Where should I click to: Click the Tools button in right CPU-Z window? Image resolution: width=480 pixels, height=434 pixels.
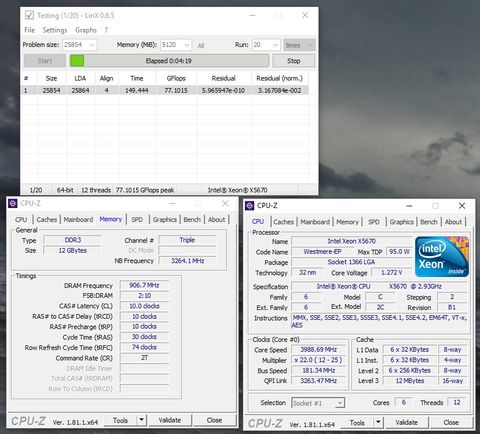pos(357,423)
